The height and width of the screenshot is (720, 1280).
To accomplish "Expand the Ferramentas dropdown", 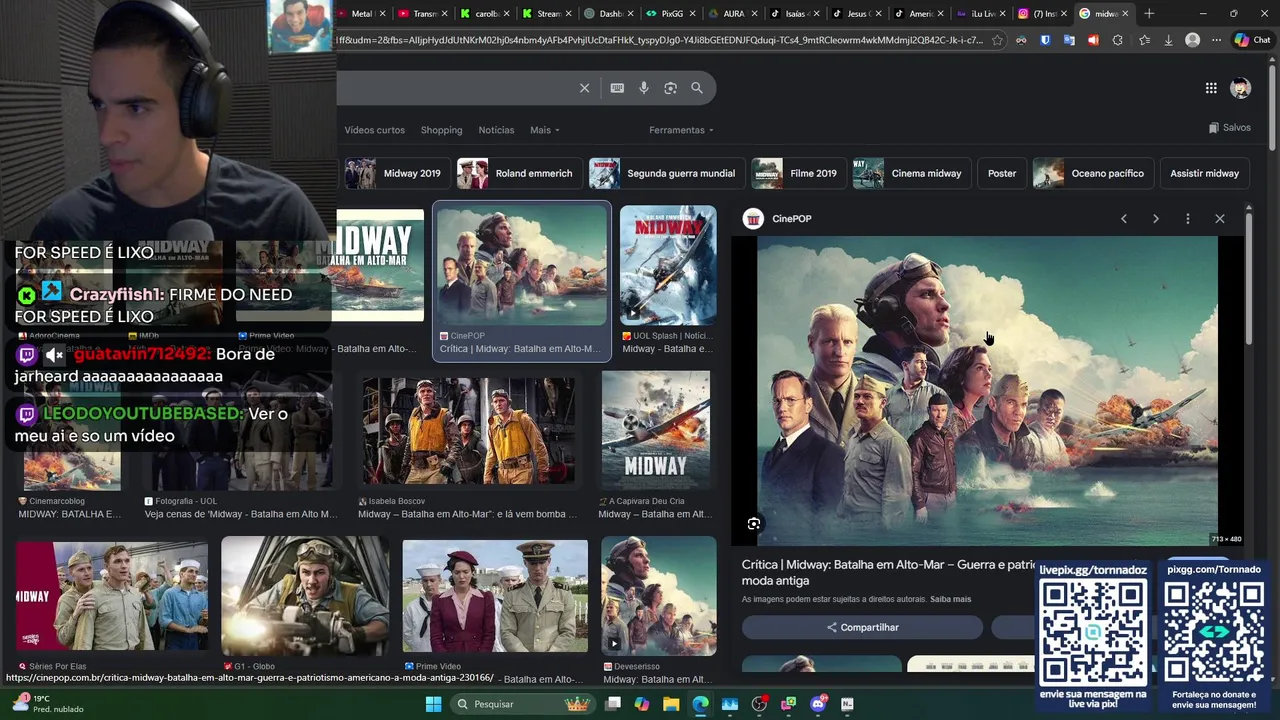I will (x=681, y=130).
